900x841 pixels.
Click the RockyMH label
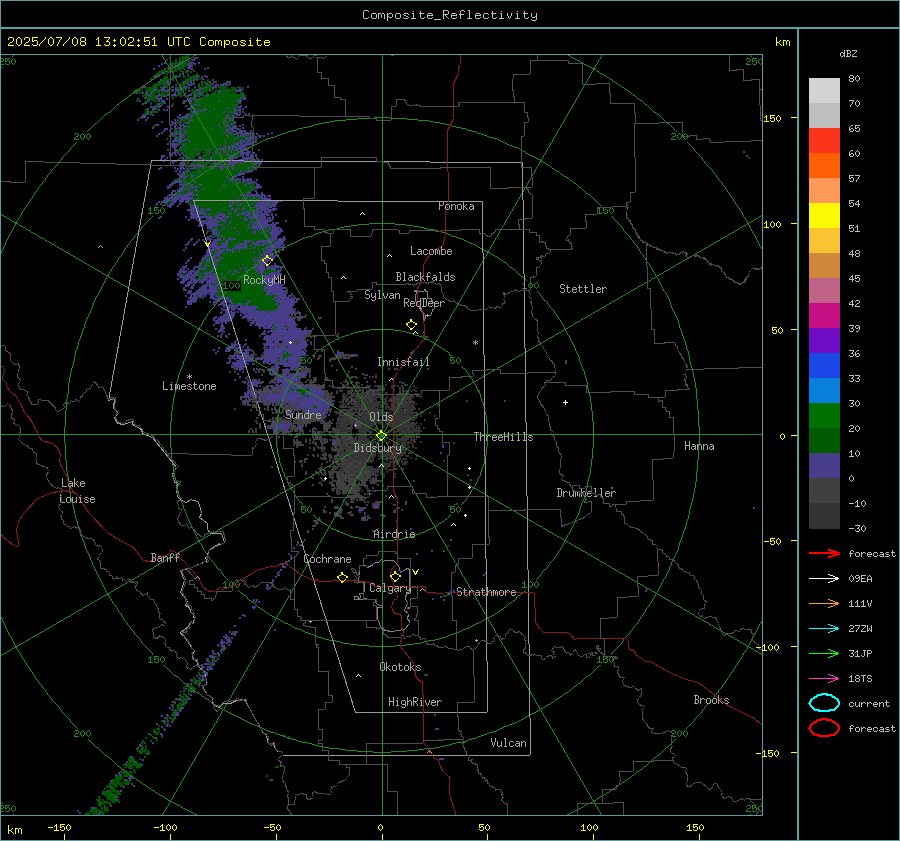coord(264,280)
